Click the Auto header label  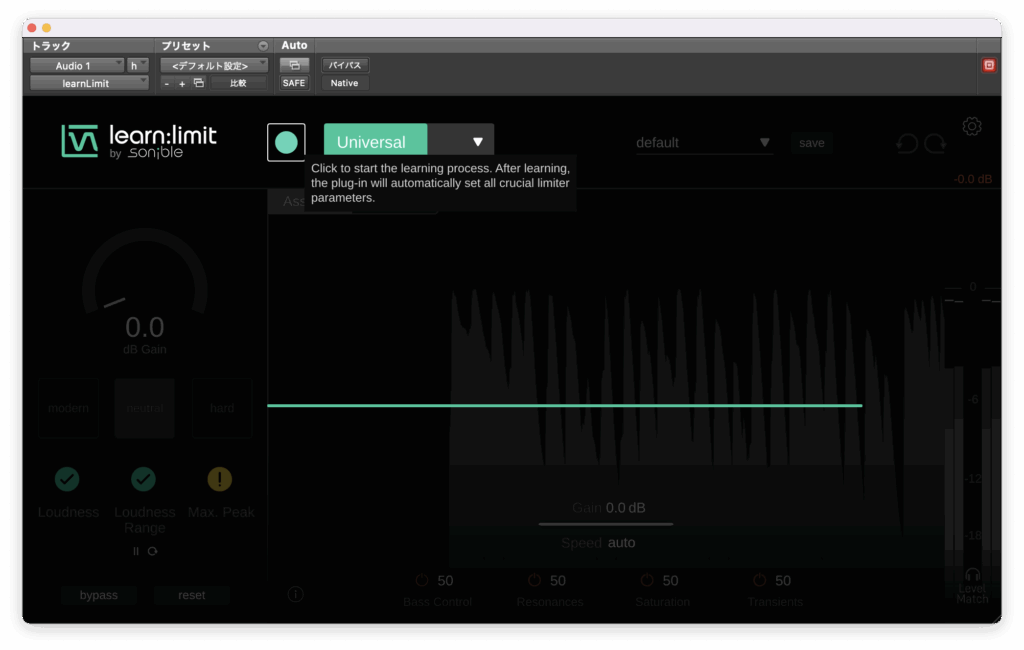(294, 45)
